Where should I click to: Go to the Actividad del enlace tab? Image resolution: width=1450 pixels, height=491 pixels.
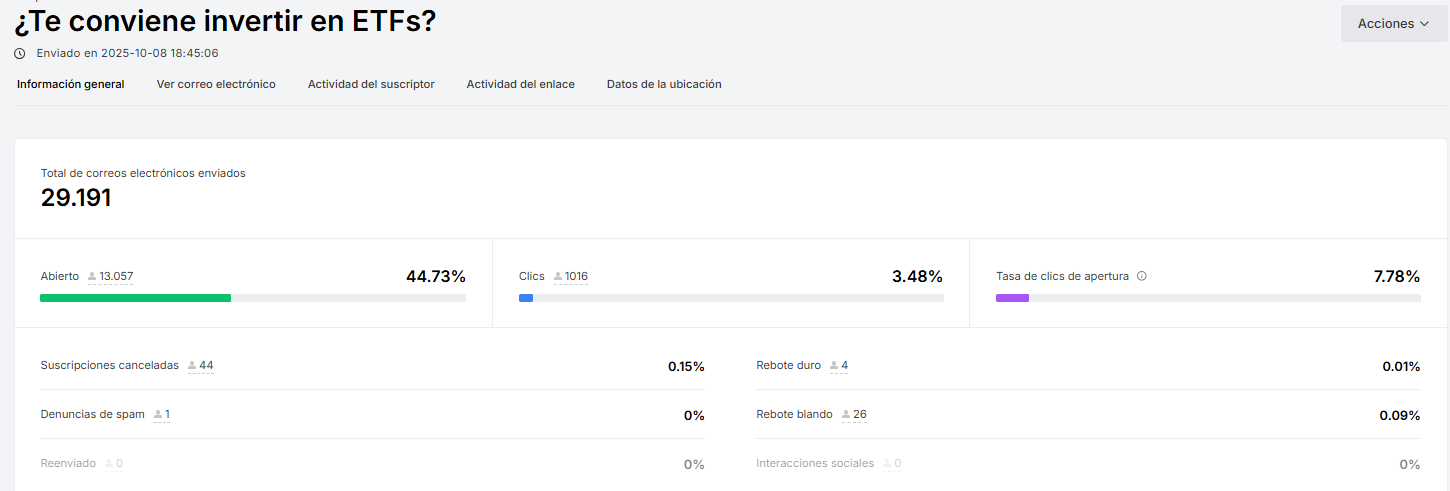[520, 84]
